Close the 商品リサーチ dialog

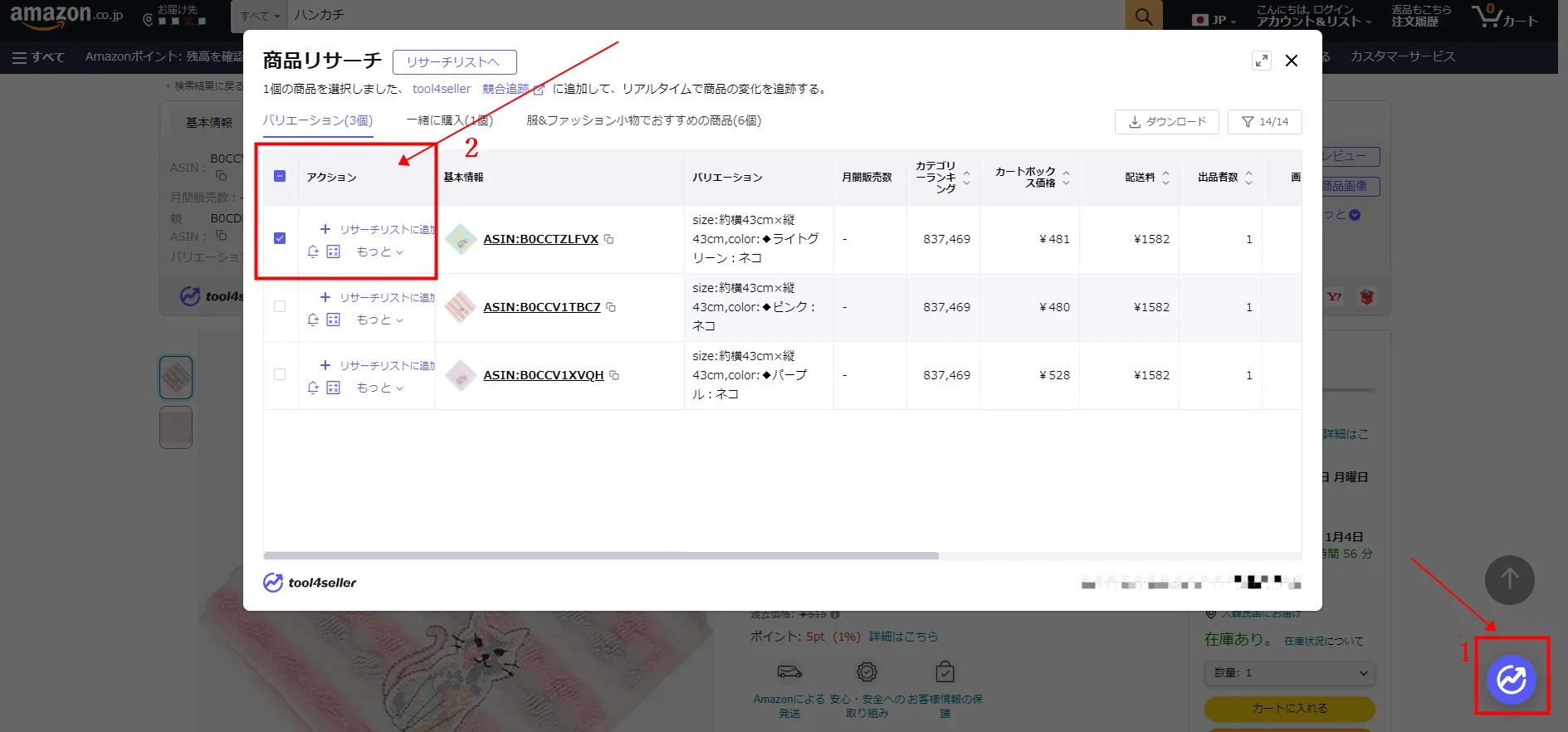1292,61
